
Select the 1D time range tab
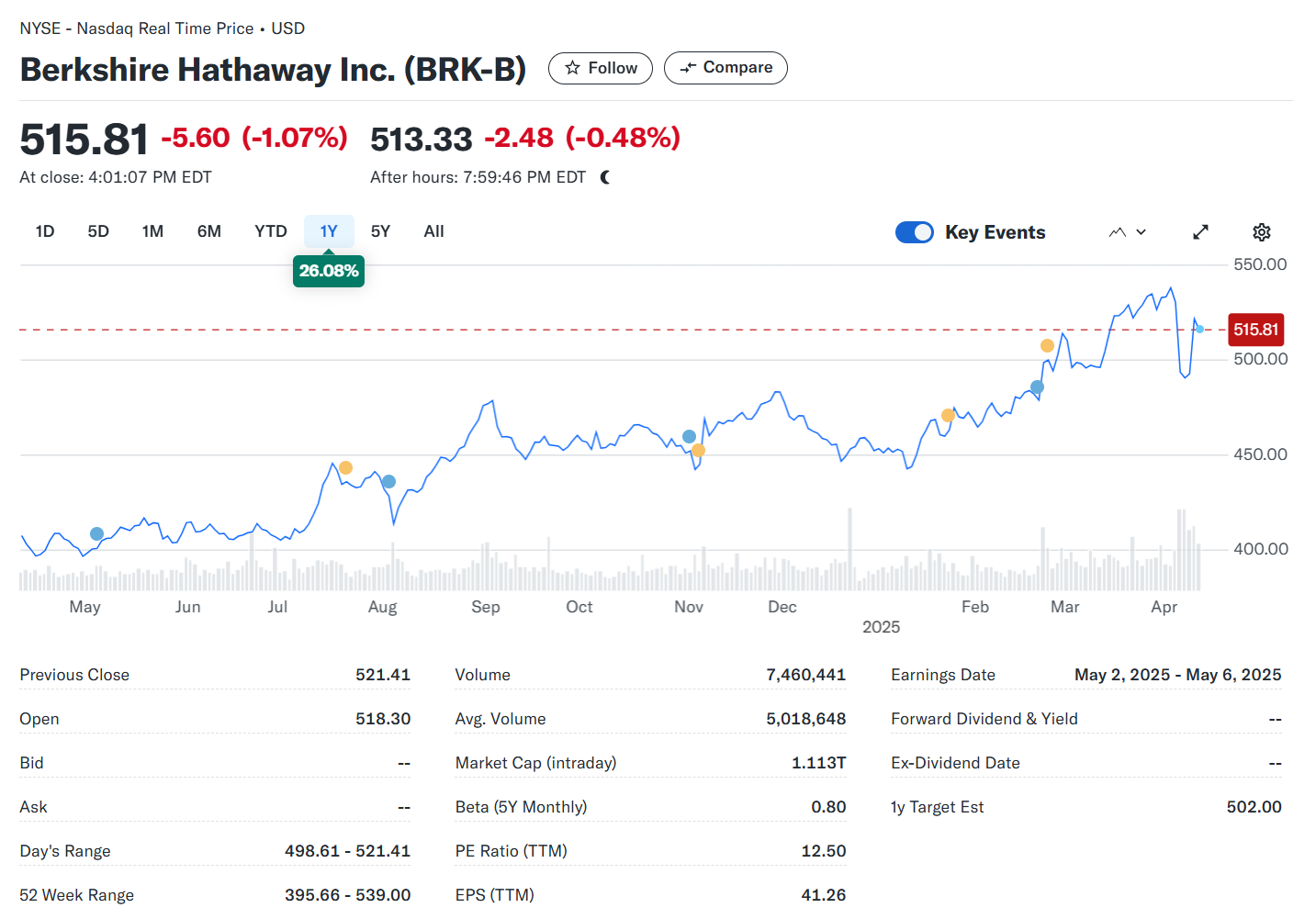point(45,231)
